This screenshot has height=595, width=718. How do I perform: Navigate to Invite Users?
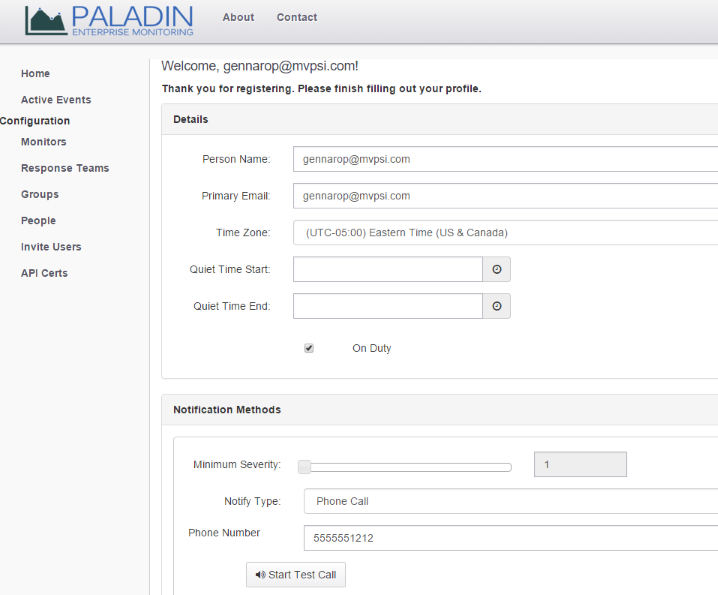click(x=51, y=247)
